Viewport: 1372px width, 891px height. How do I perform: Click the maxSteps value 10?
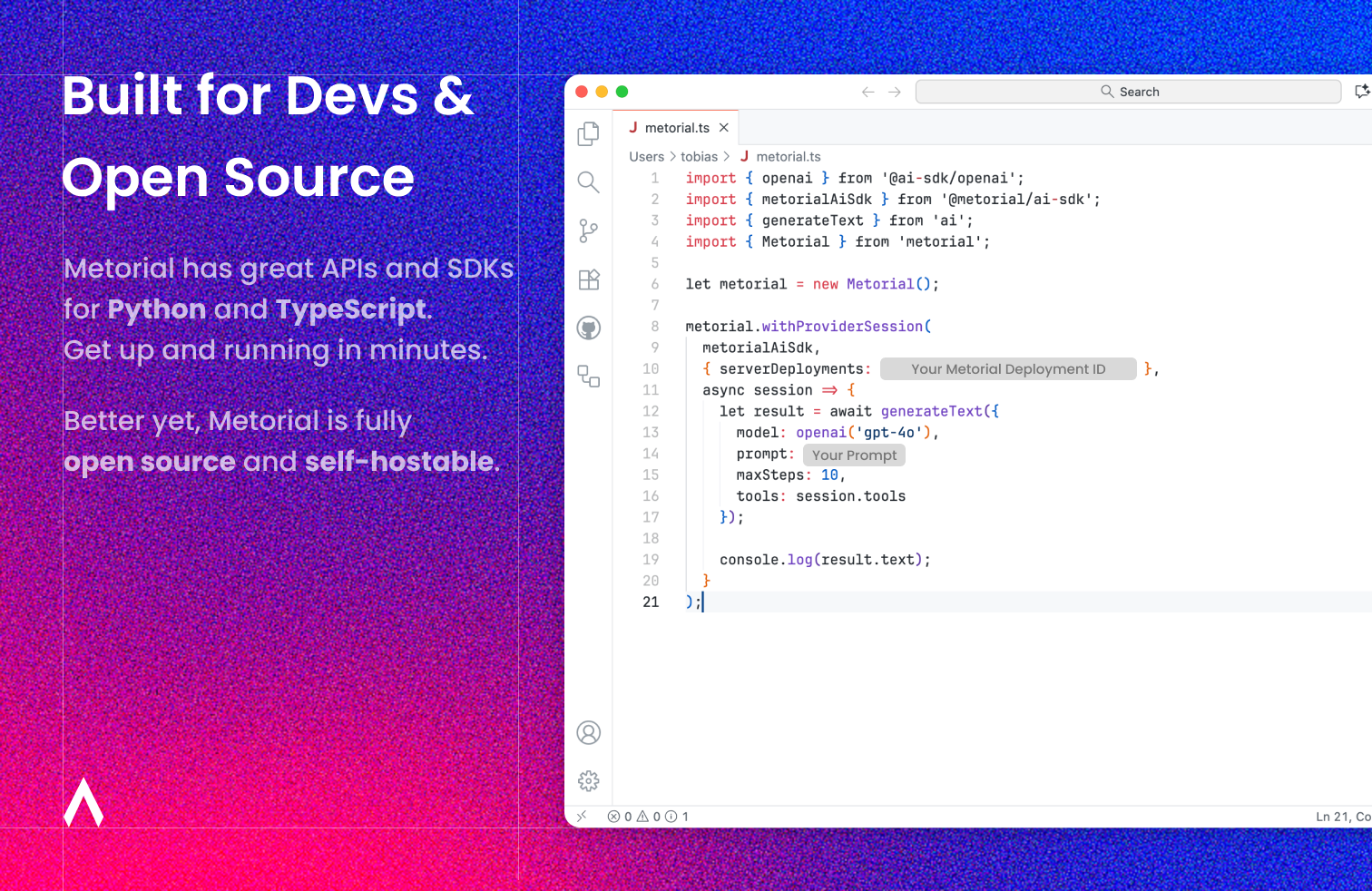pos(829,475)
